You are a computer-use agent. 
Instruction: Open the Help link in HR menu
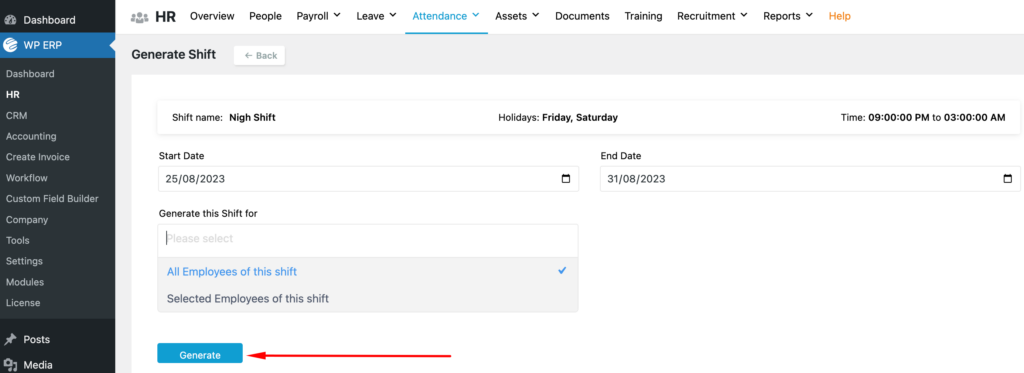[839, 16]
